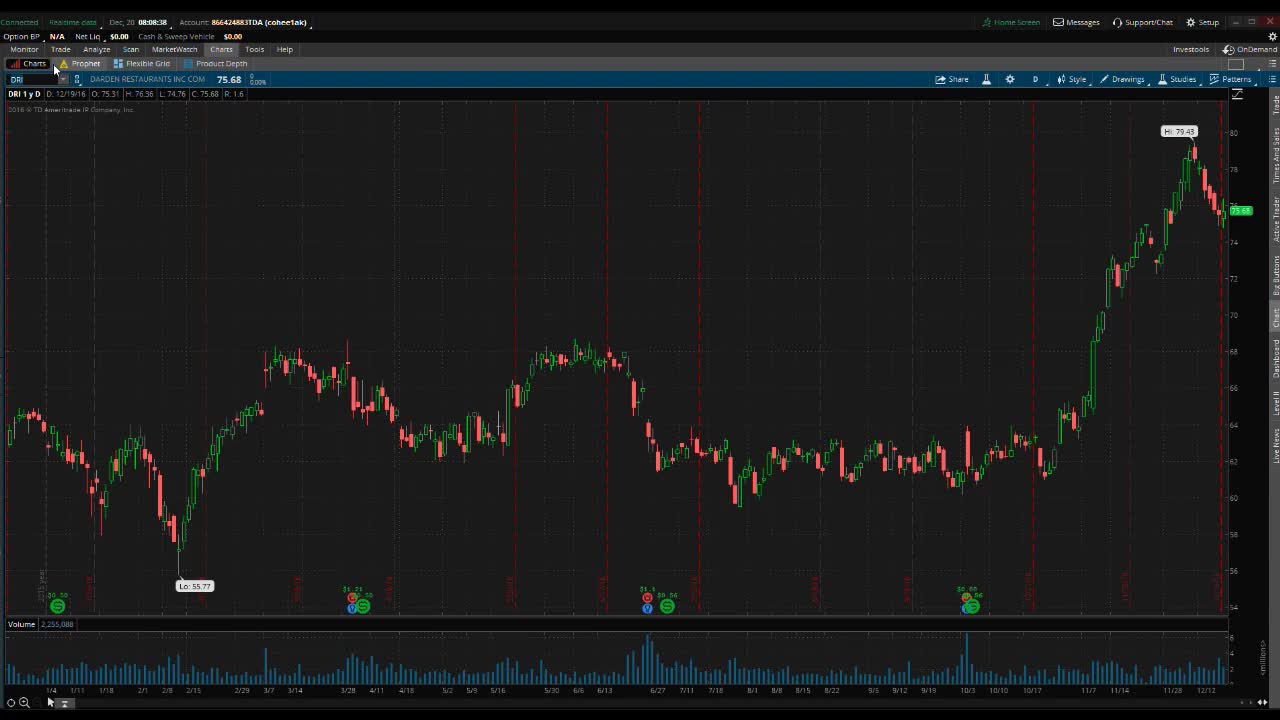Screen dimensions: 1280x720
Task: Open the Live News side tab
Action: tap(1275, 445)
